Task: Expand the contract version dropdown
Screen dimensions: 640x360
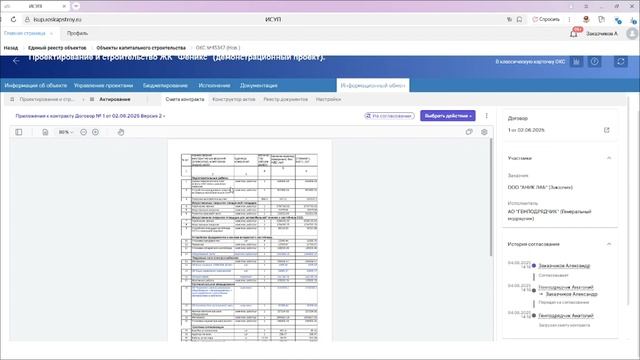Action: [x=90, y=116]
